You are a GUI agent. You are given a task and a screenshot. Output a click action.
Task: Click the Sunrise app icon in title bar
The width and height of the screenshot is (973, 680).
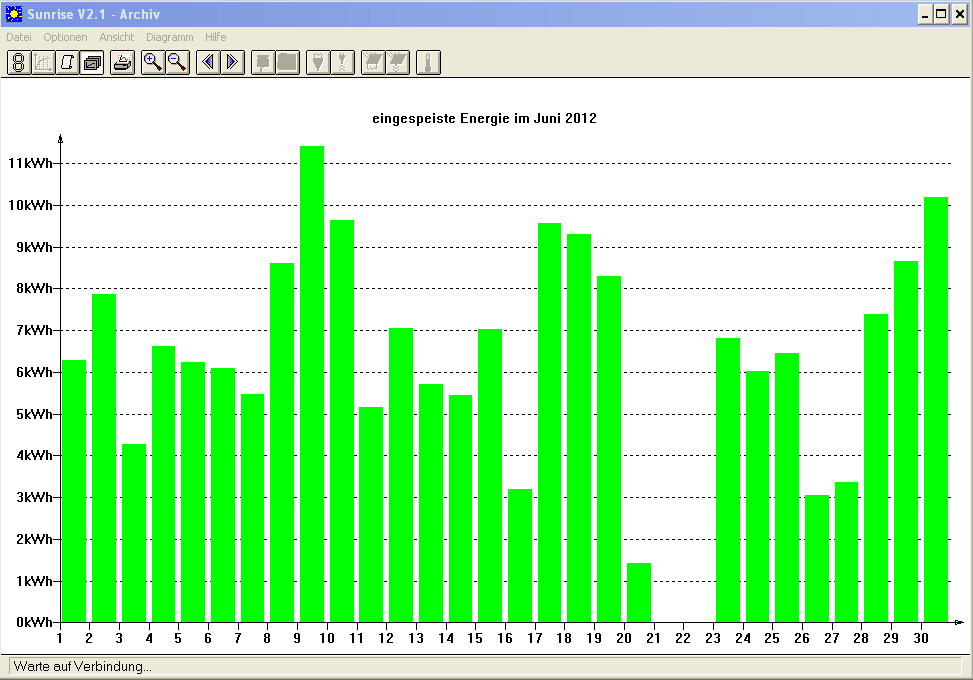(14, 14)
